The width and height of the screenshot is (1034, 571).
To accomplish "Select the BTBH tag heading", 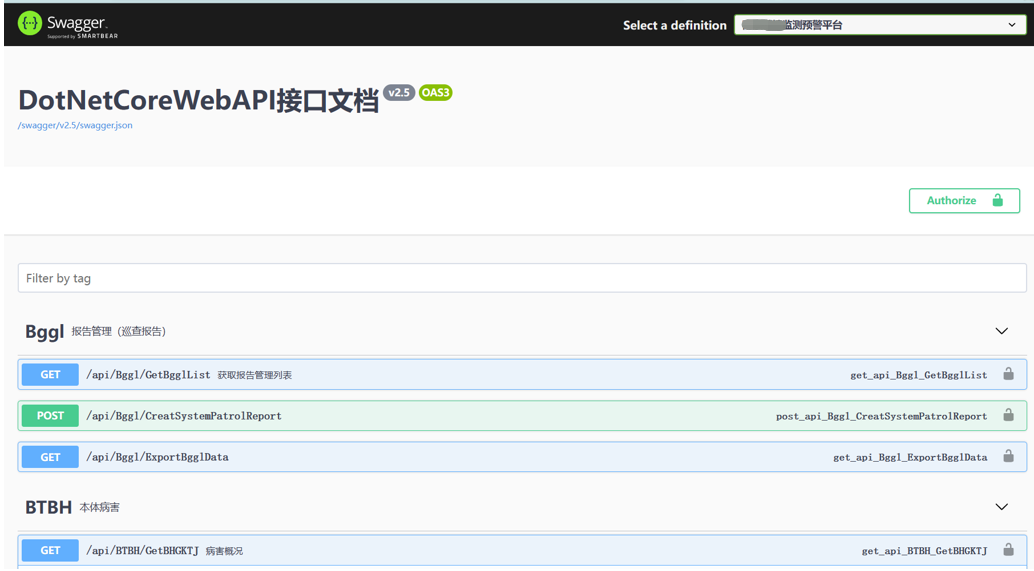I will pos(48,507).
